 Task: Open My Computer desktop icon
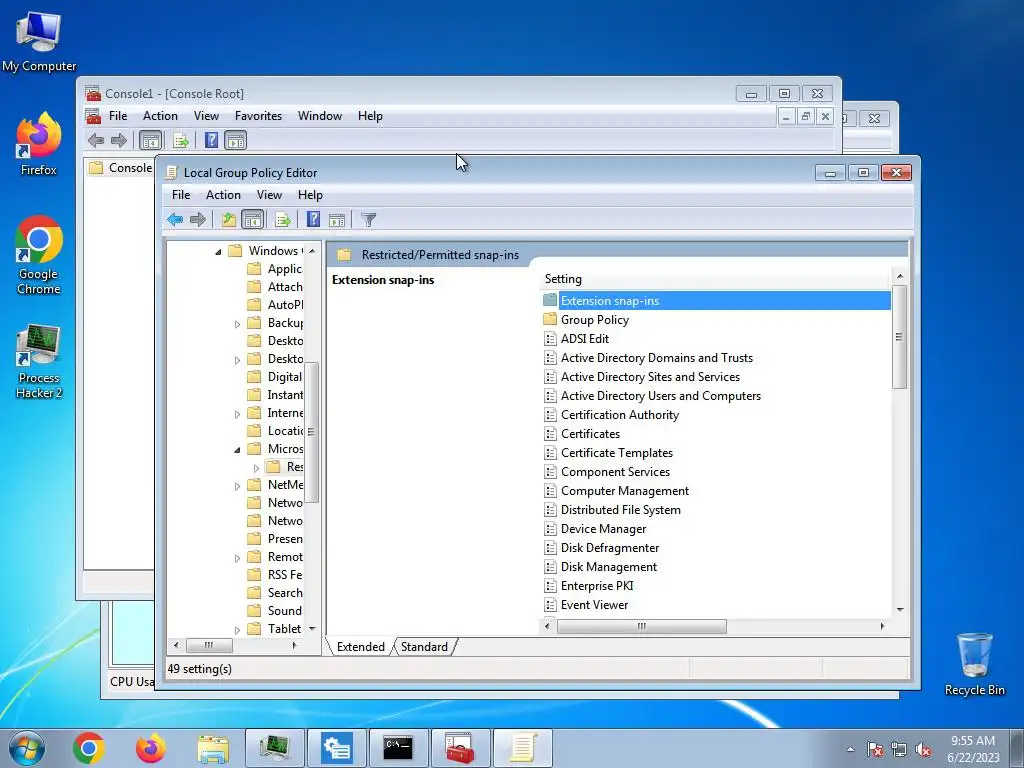(39, 40)
